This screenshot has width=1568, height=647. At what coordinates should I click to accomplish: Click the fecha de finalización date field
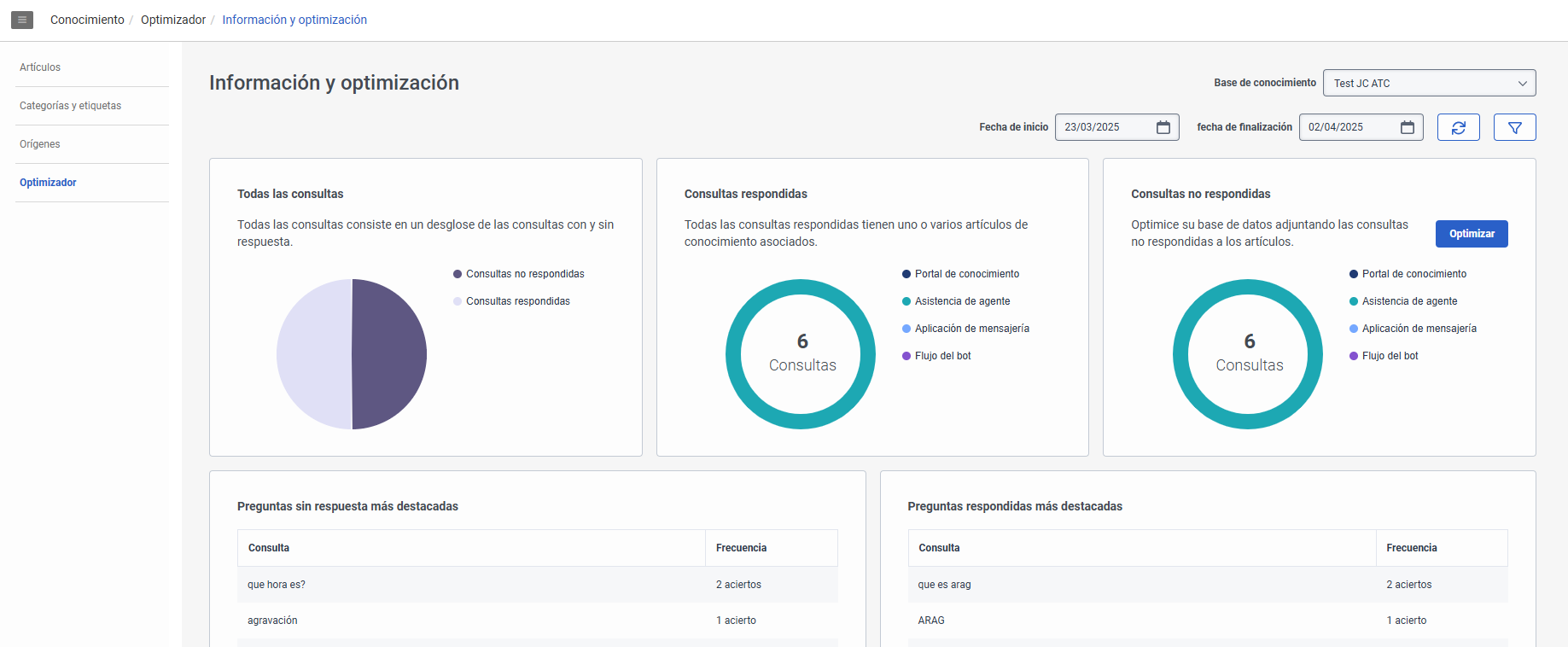1361,127
